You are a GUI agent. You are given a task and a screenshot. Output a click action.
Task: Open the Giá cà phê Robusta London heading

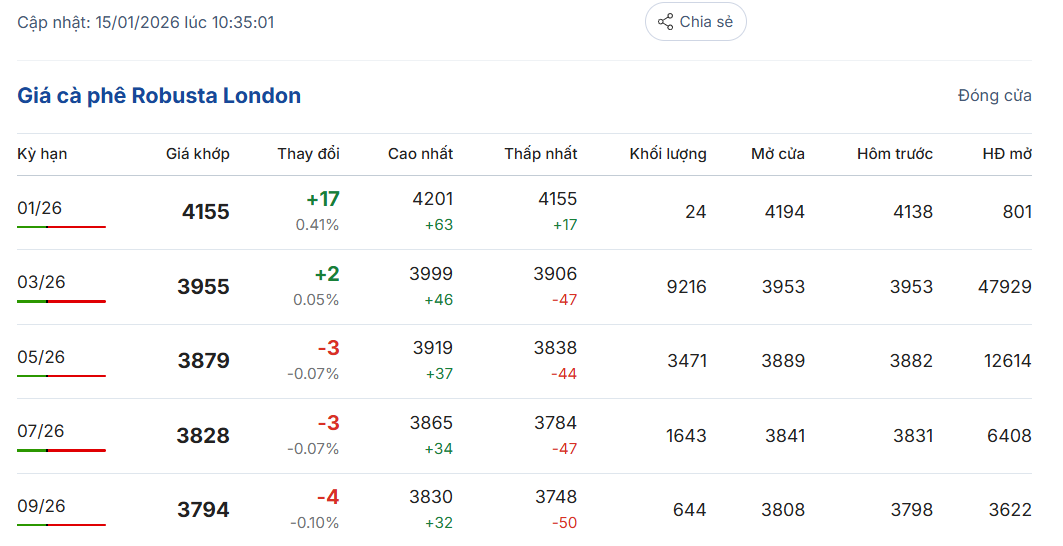159,96
